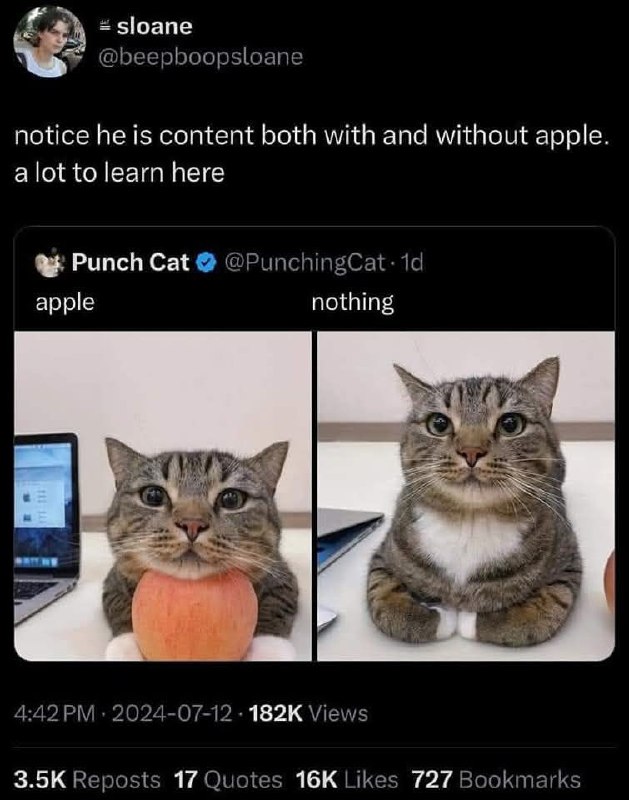Click the 727 Bookmarks count

coord(496,780)
